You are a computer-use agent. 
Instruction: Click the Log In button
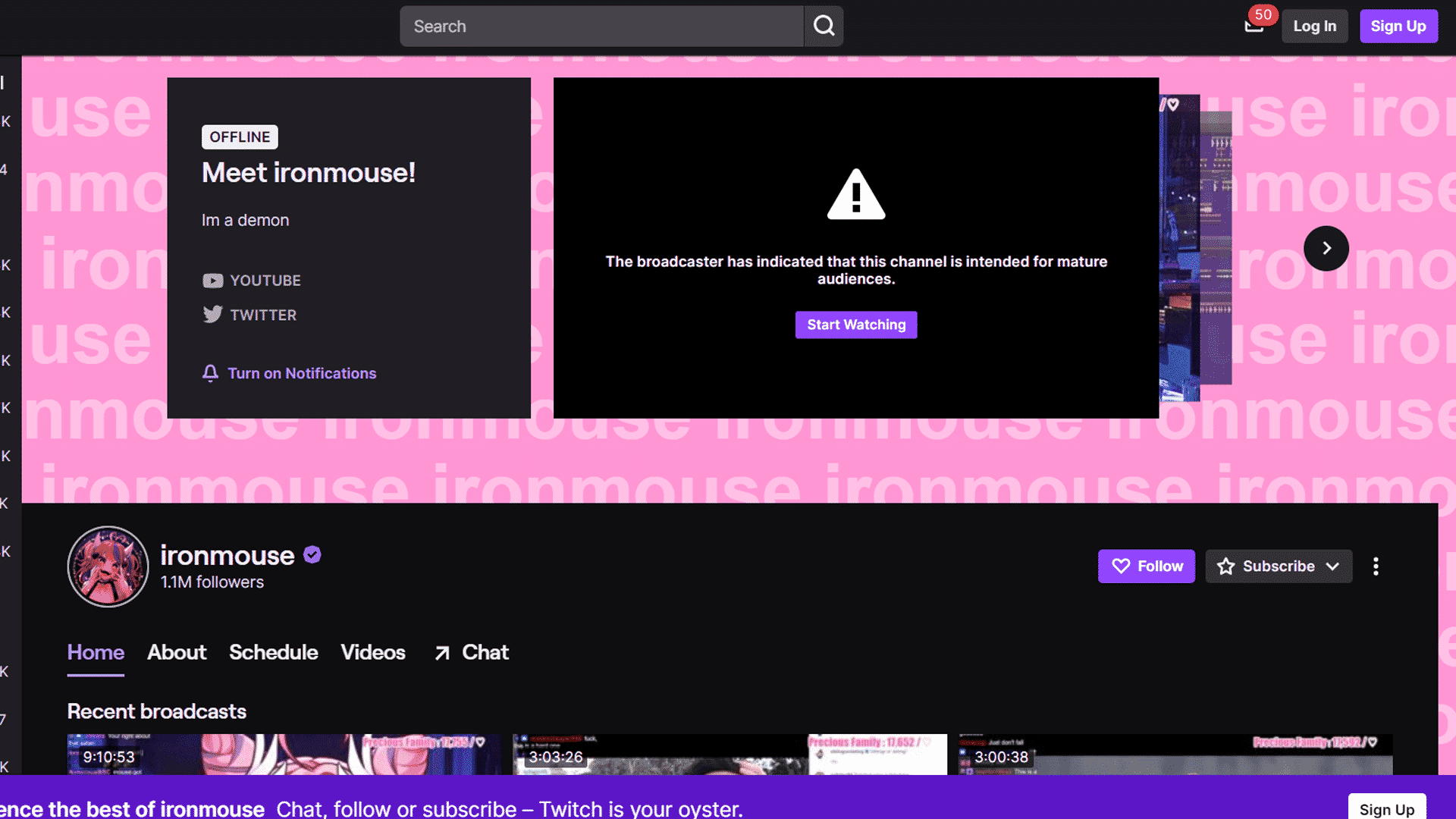click(x=1315, y=26)
